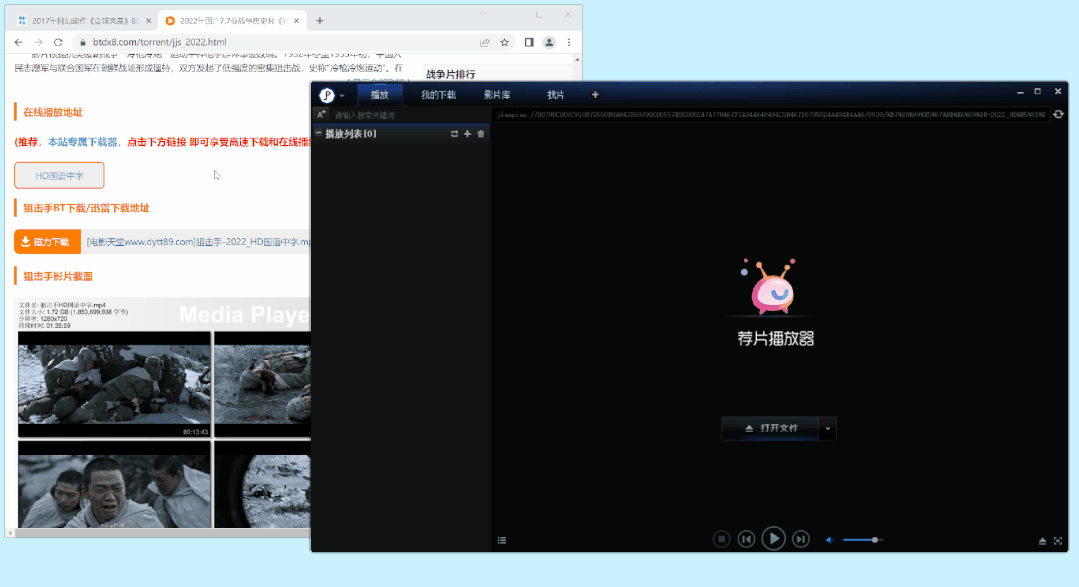Screen dimensions: 1079x587
Task: Add a new tab in the player
Action: click(x=595, y=95)
